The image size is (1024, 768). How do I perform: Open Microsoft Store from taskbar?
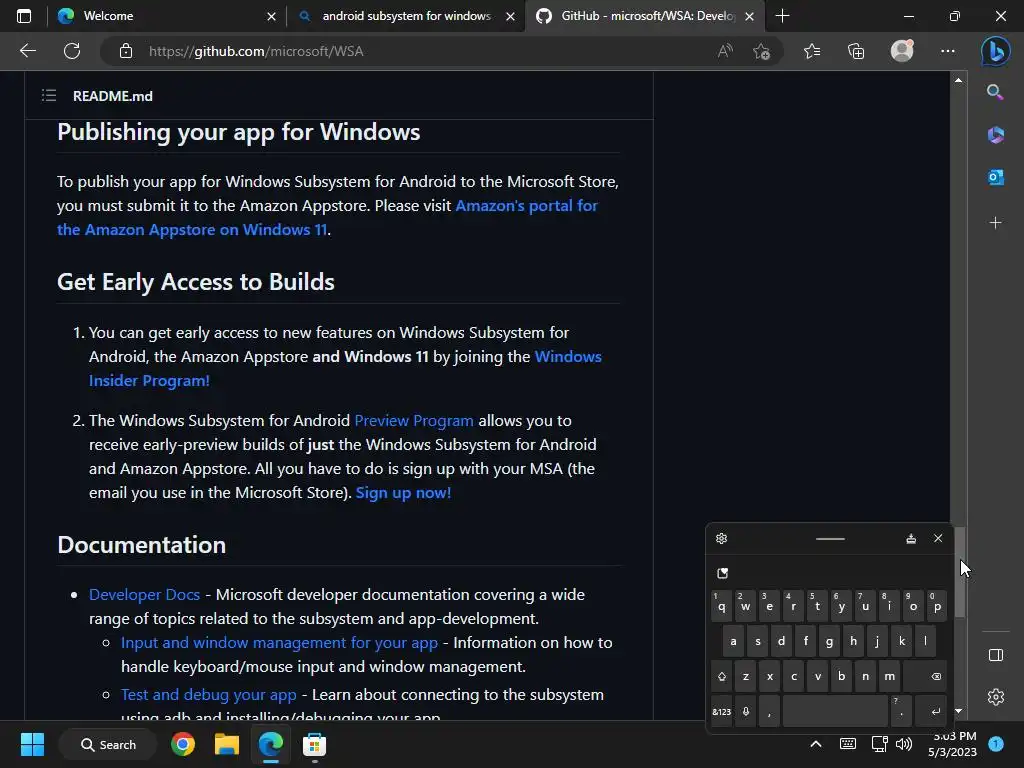(x=314, y=744)
